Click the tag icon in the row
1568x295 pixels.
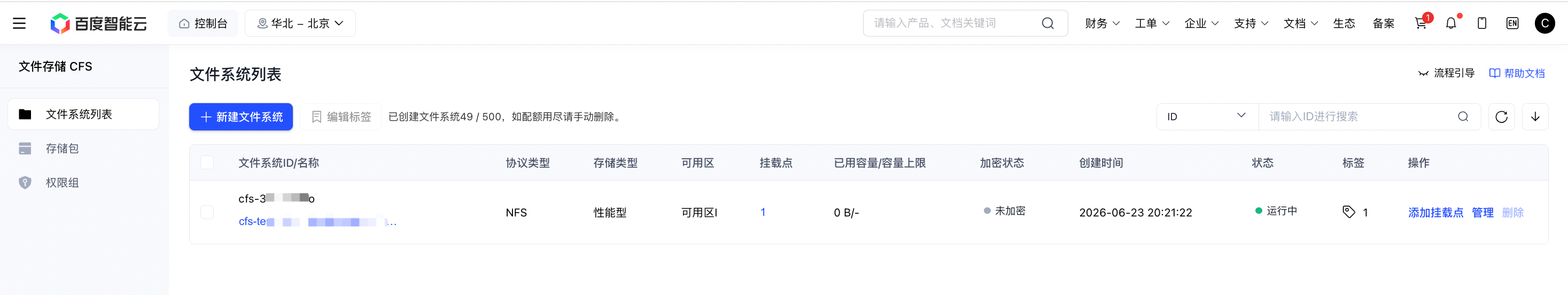[1349, 212]
